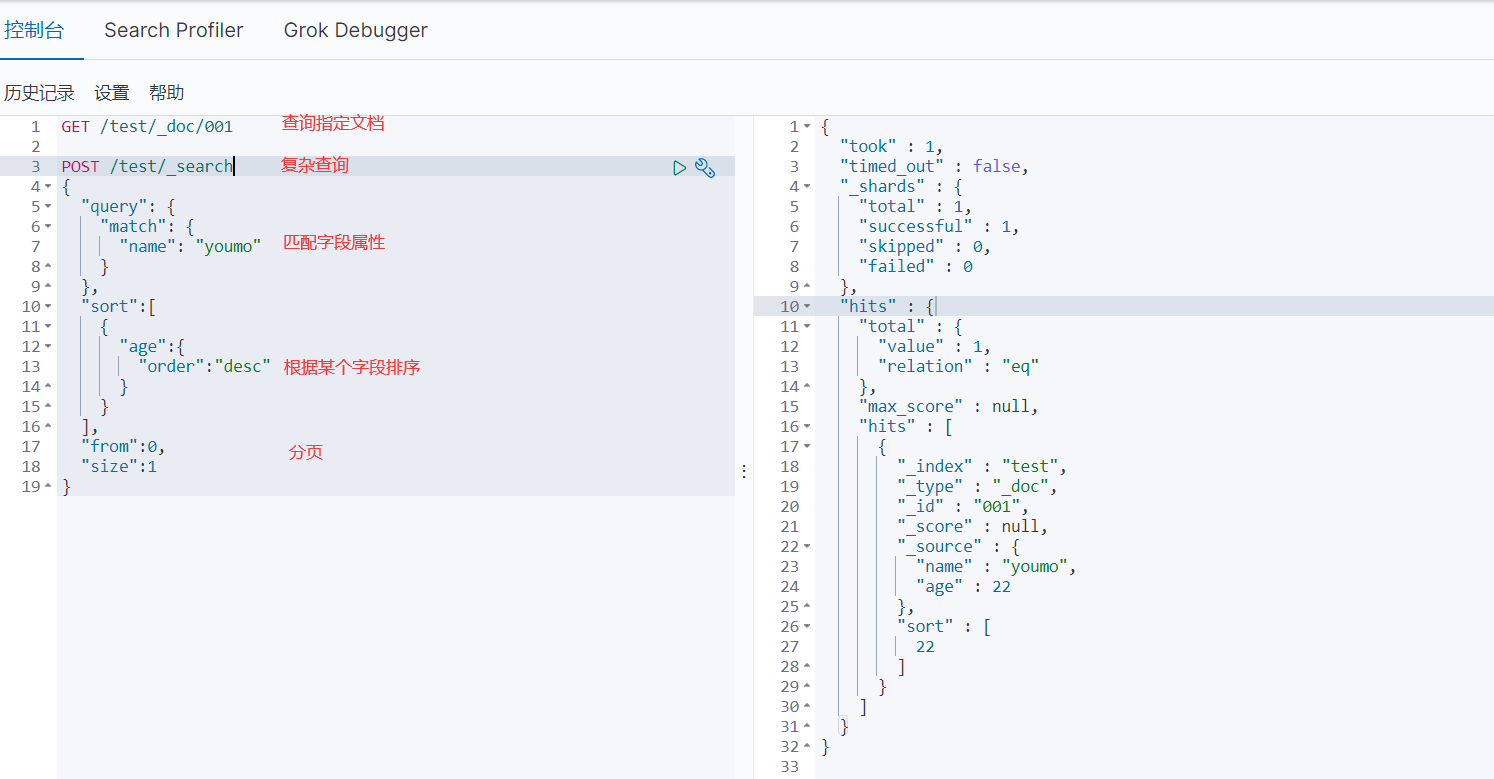Collapse the inner "hits" array fold arrow at output line 16
The width and height of the screenshot is (1494, 779).
tap(807, 427)
